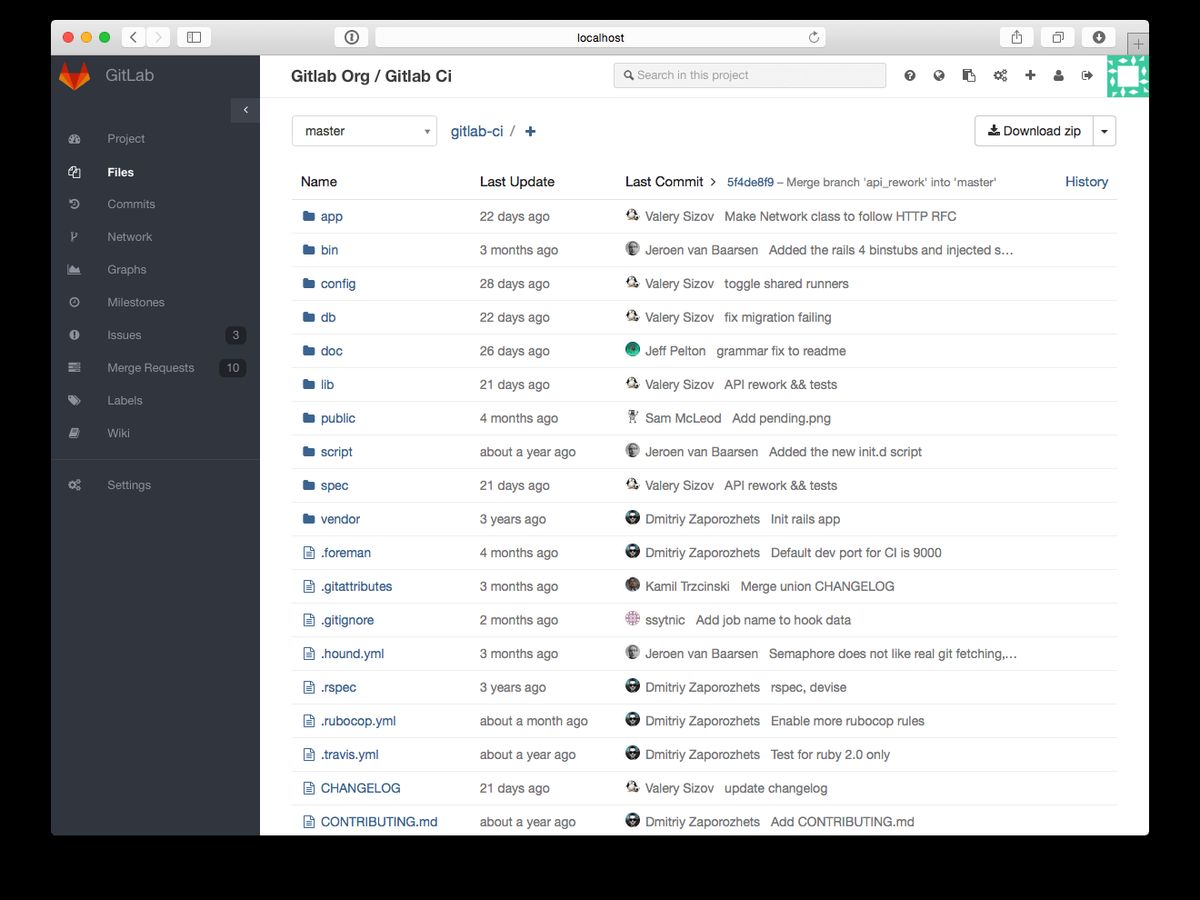
Task: Click the snippets clipboard icon in header
Action: pos(969,75)
